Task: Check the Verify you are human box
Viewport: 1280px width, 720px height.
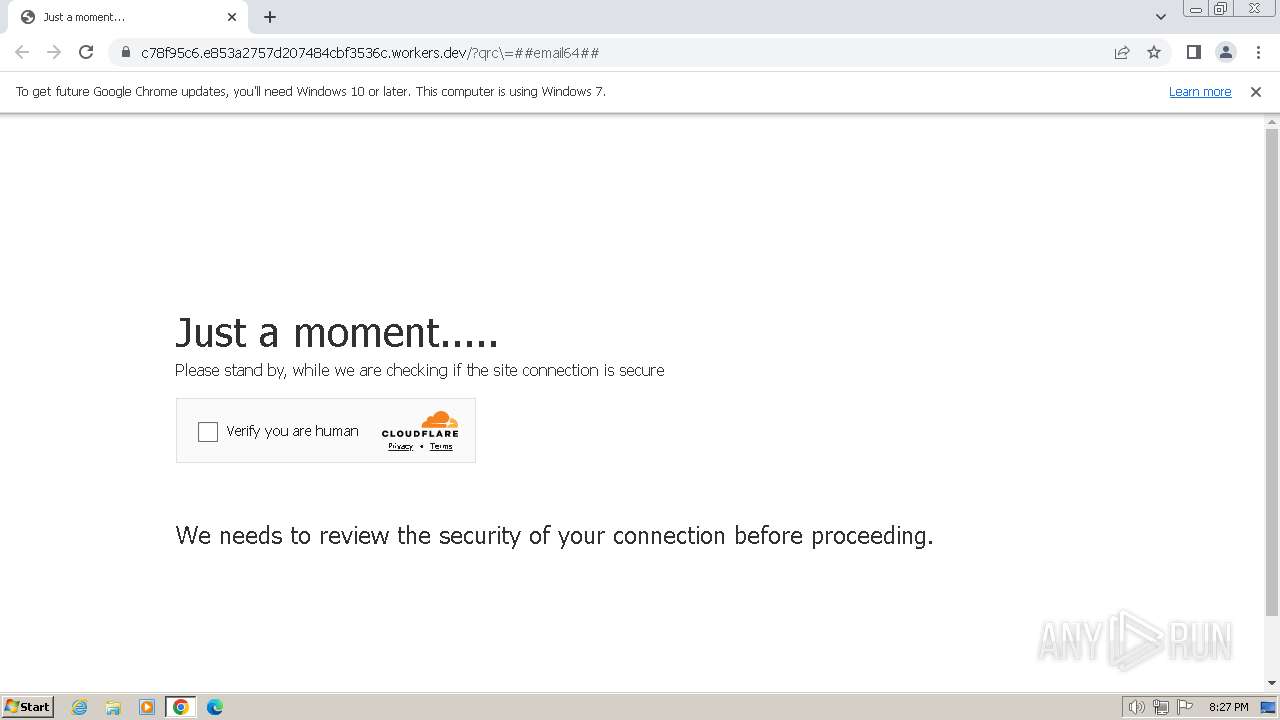Action: click(208, 432)
